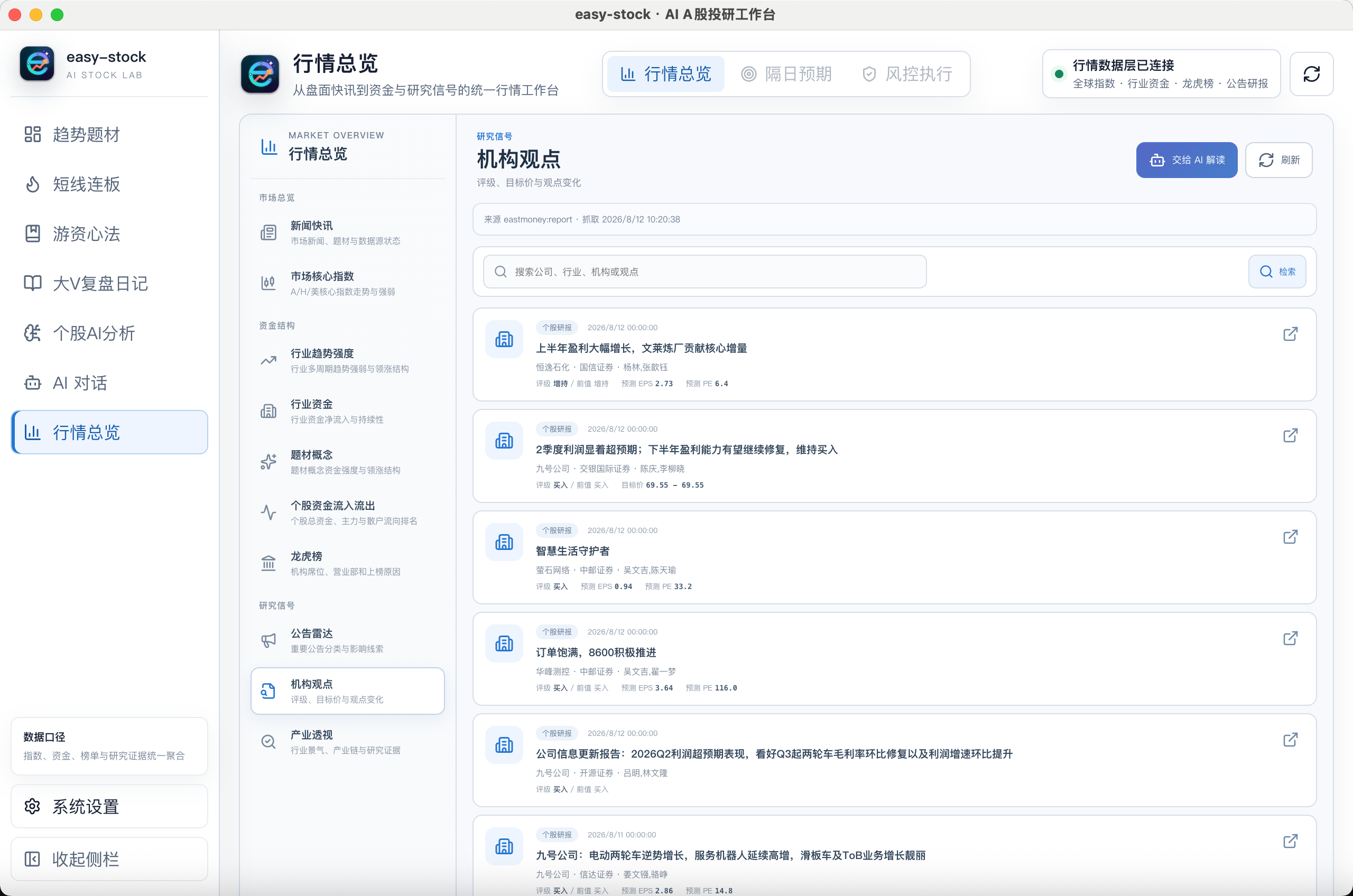Click building icon on 恒逸石化 report card

click(504, 339)
